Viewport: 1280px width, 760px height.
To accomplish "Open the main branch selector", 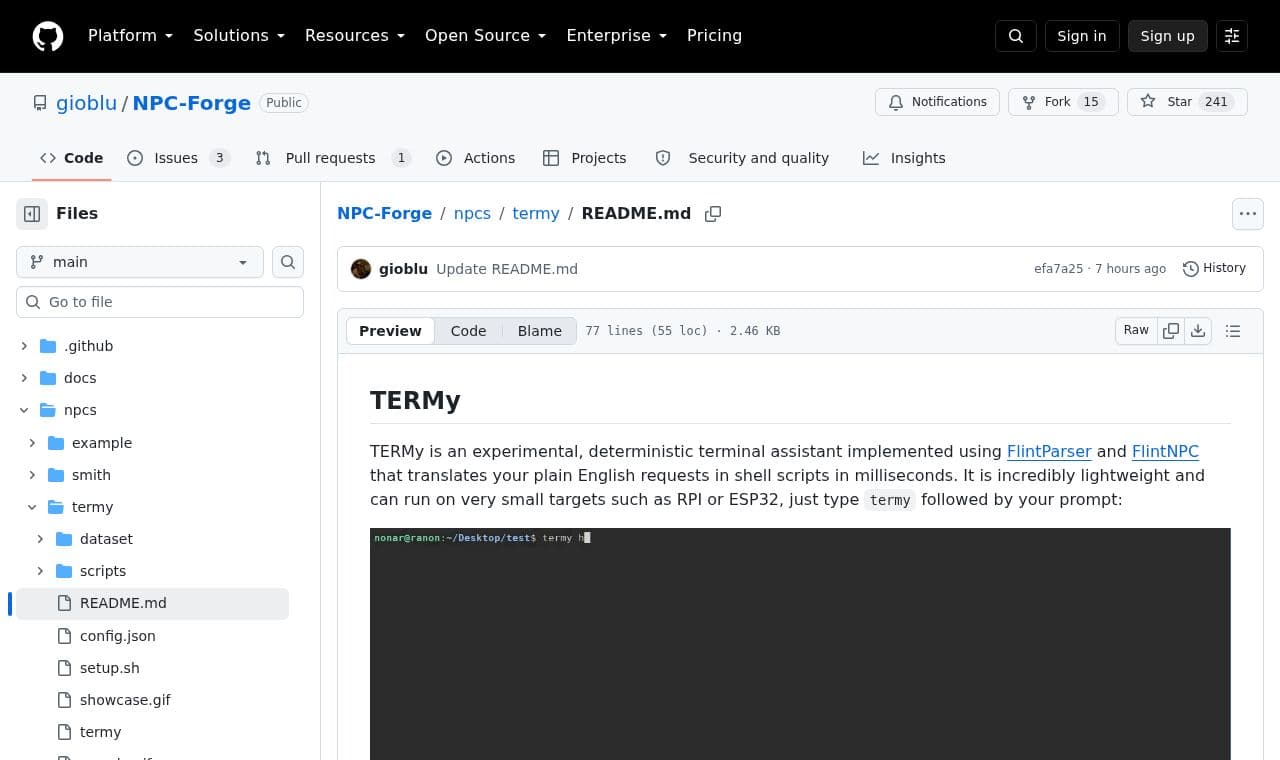I will (x=140, y=262).
